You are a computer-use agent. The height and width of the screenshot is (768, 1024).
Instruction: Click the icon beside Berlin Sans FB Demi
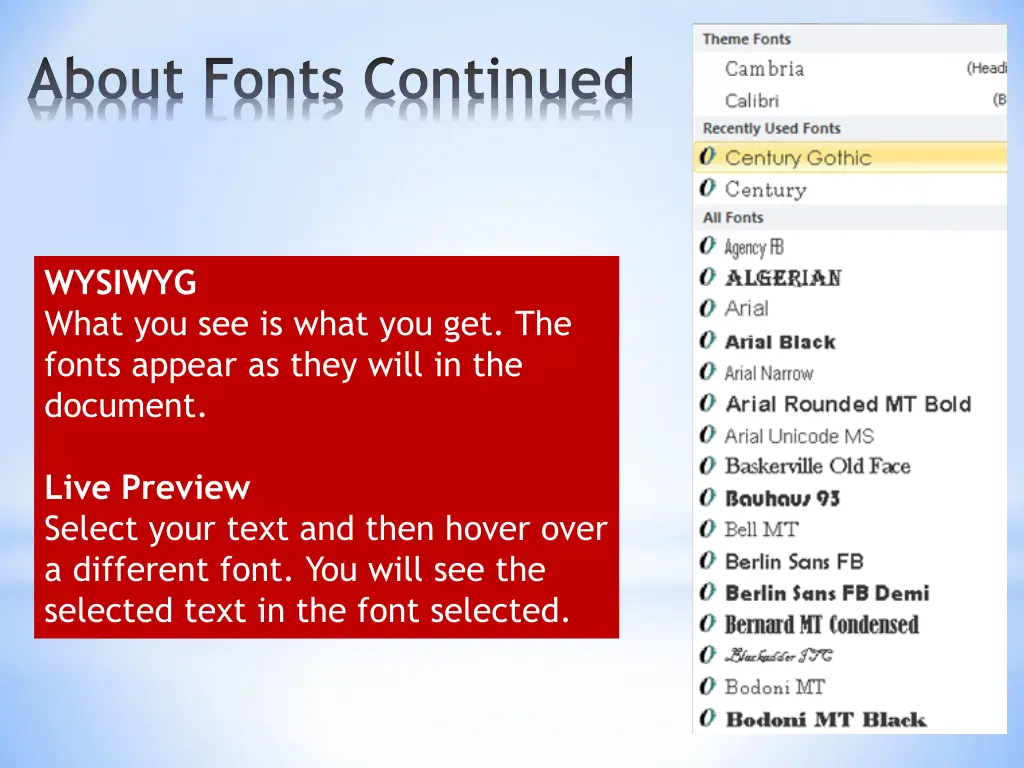pos(707,592)
